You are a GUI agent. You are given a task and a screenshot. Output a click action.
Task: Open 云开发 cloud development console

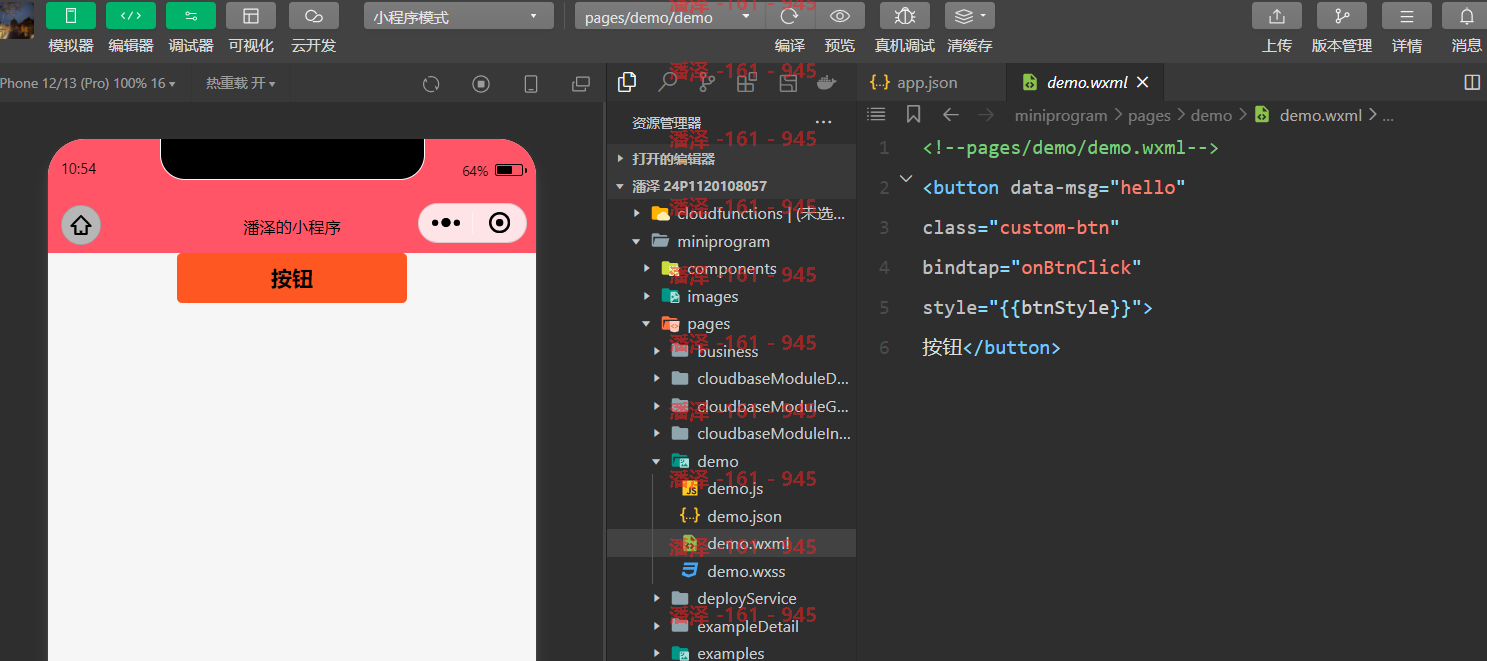(x=314, y=16)
